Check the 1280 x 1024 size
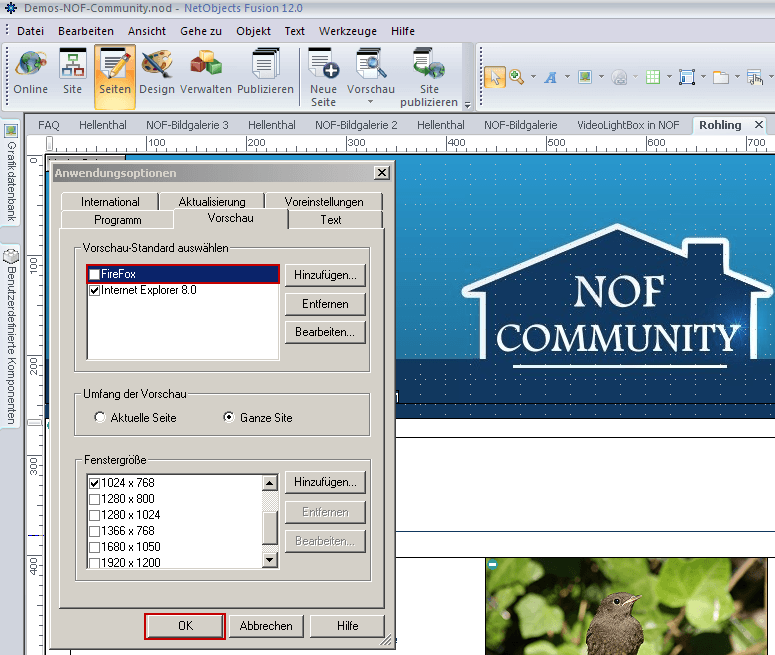775x655 pixels. 94,515
